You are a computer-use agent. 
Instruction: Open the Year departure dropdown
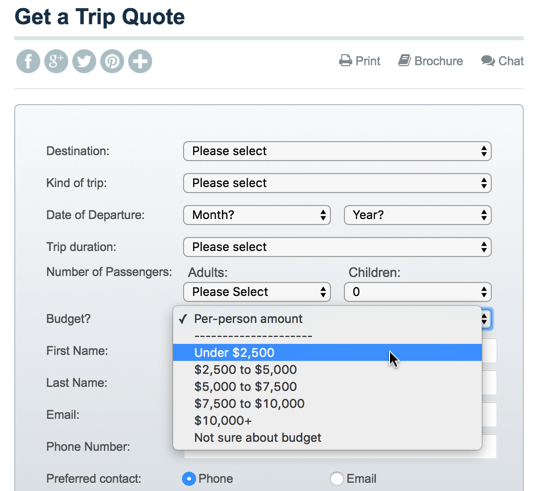(417, 215)
